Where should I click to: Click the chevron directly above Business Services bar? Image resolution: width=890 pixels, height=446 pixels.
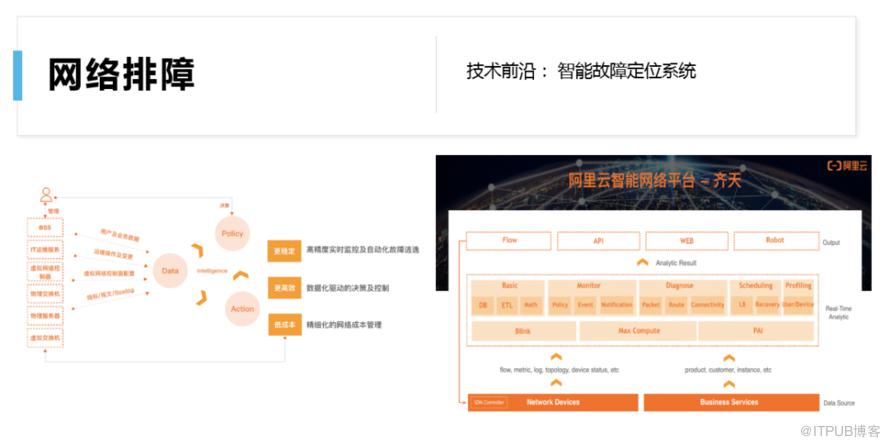point(729,384)
